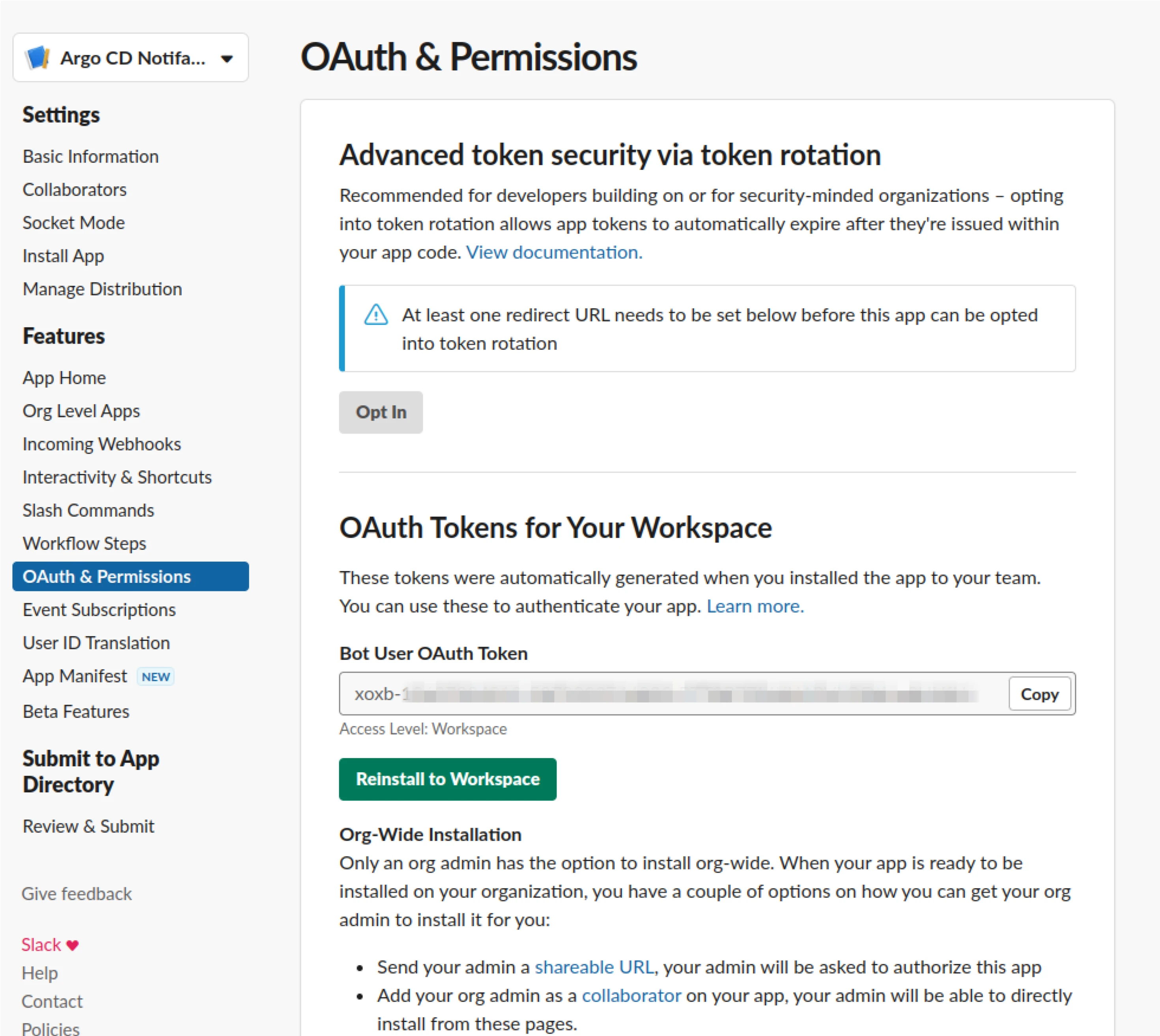
Task: Click inside the Bot User OAuth Token field
Action: 672,694
